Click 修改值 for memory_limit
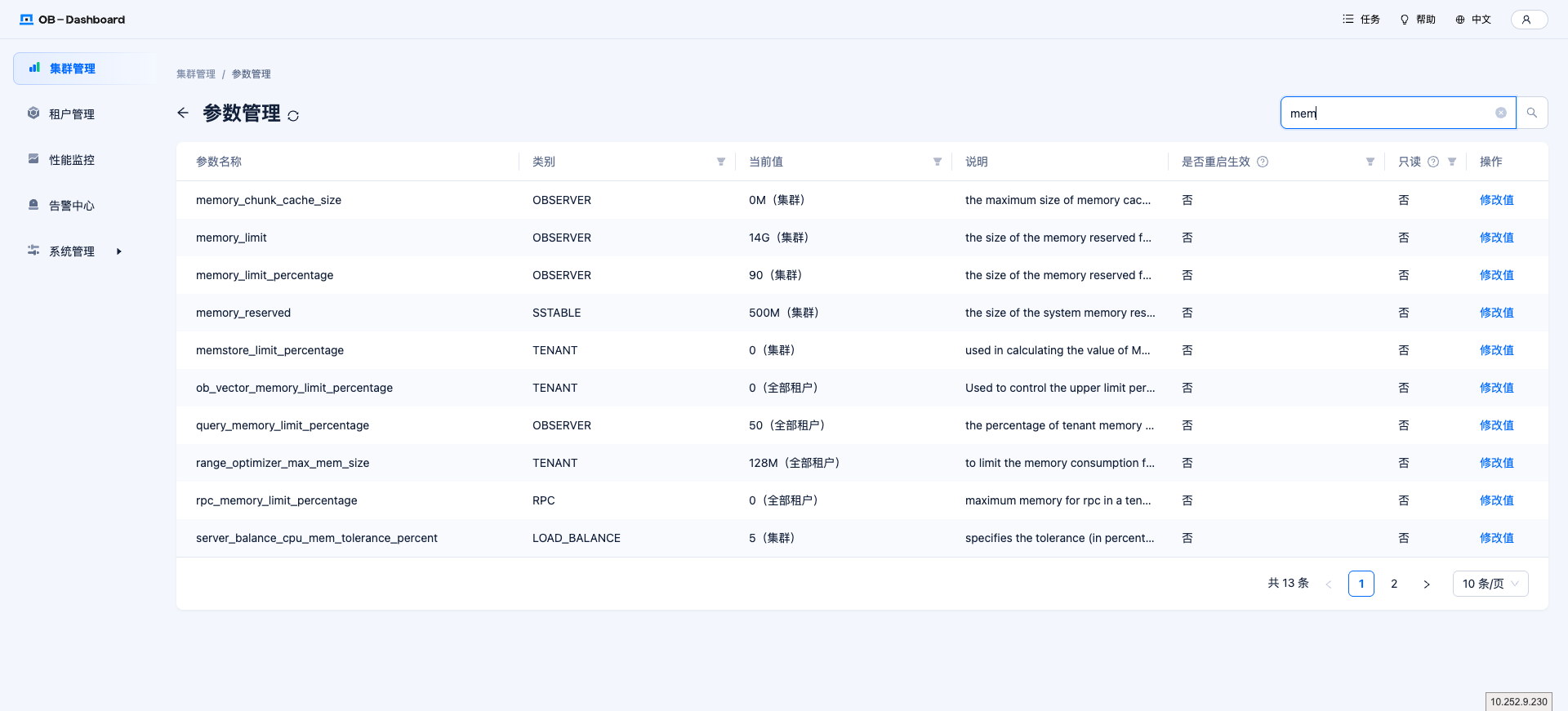 (x=1496, y=238)
